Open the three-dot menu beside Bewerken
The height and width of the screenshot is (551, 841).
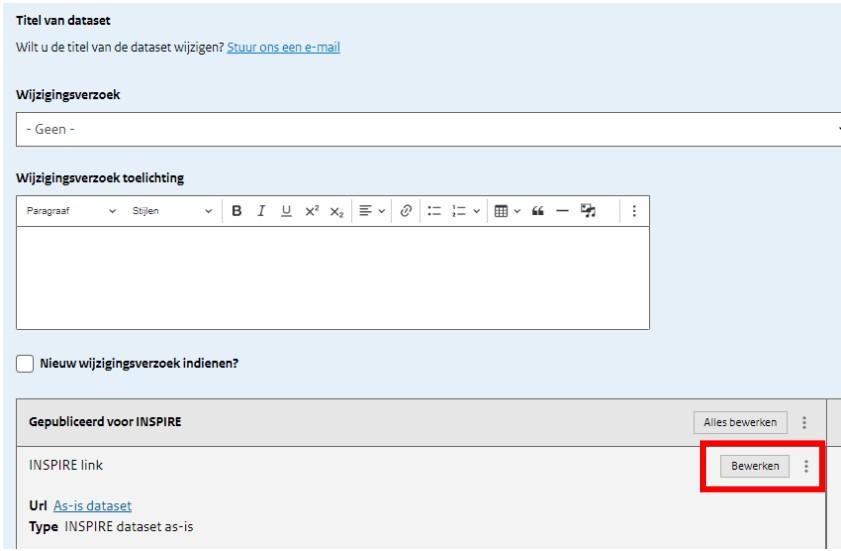tap(806, 466)
